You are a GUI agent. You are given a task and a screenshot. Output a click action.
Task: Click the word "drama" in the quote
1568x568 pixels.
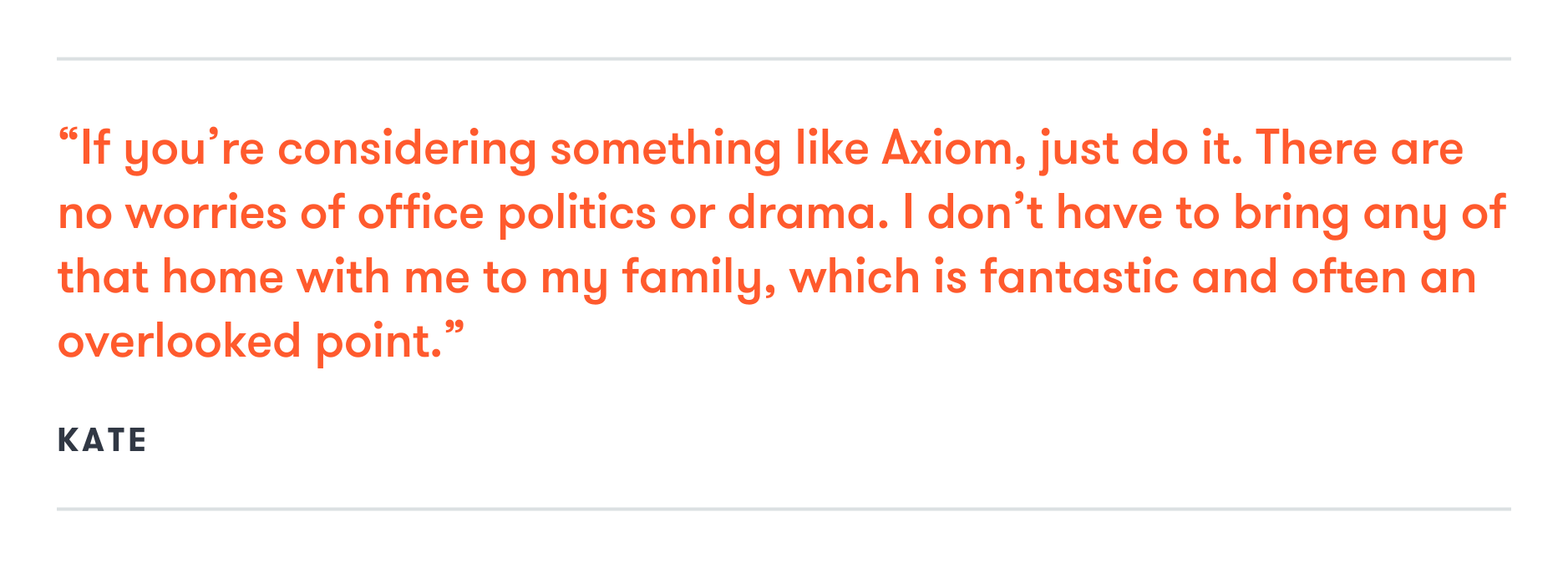pyautogui.click(x=803, y=213)
